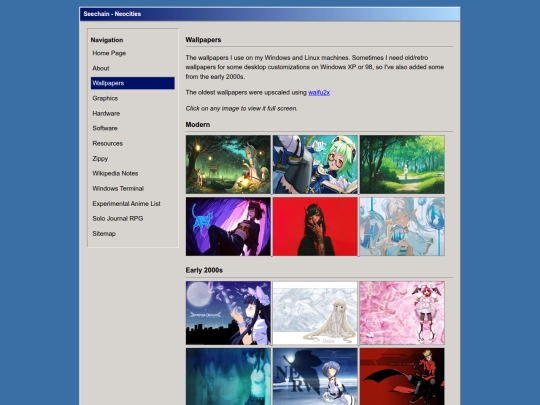This screenshot has width=540, height=405.
Task: View red-coated blond character wallpaper
Action: [402, 376]
